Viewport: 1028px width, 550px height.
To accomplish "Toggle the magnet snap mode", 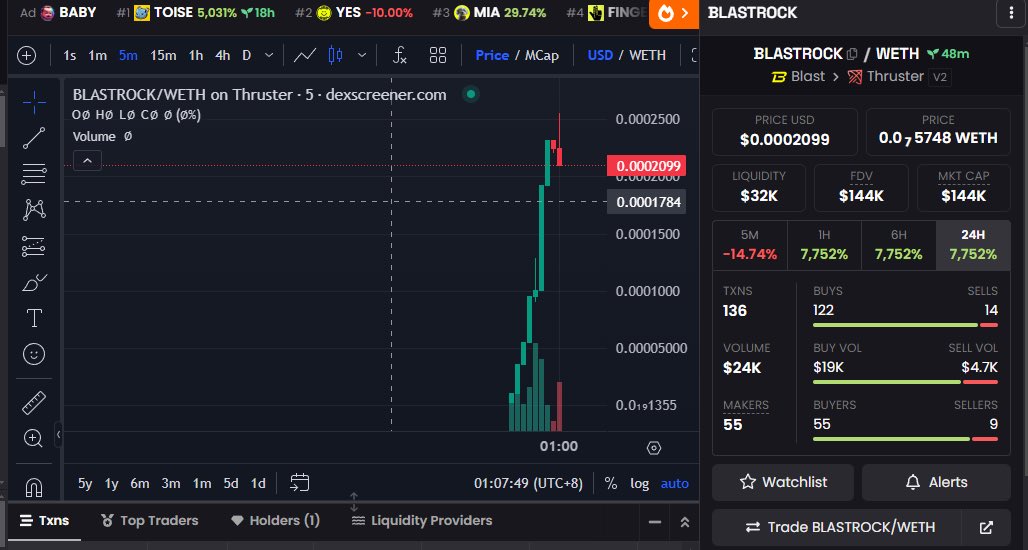I will coord(34,487).
